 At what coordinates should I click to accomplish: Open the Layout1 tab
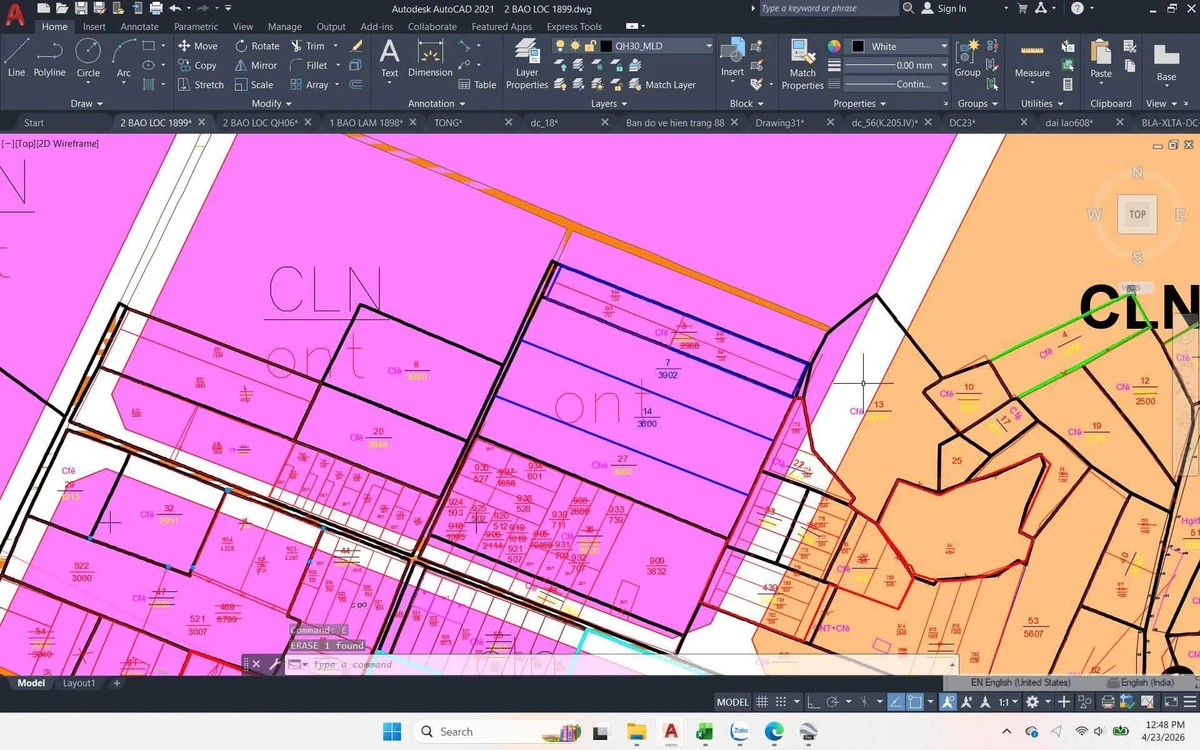point(79,683)
